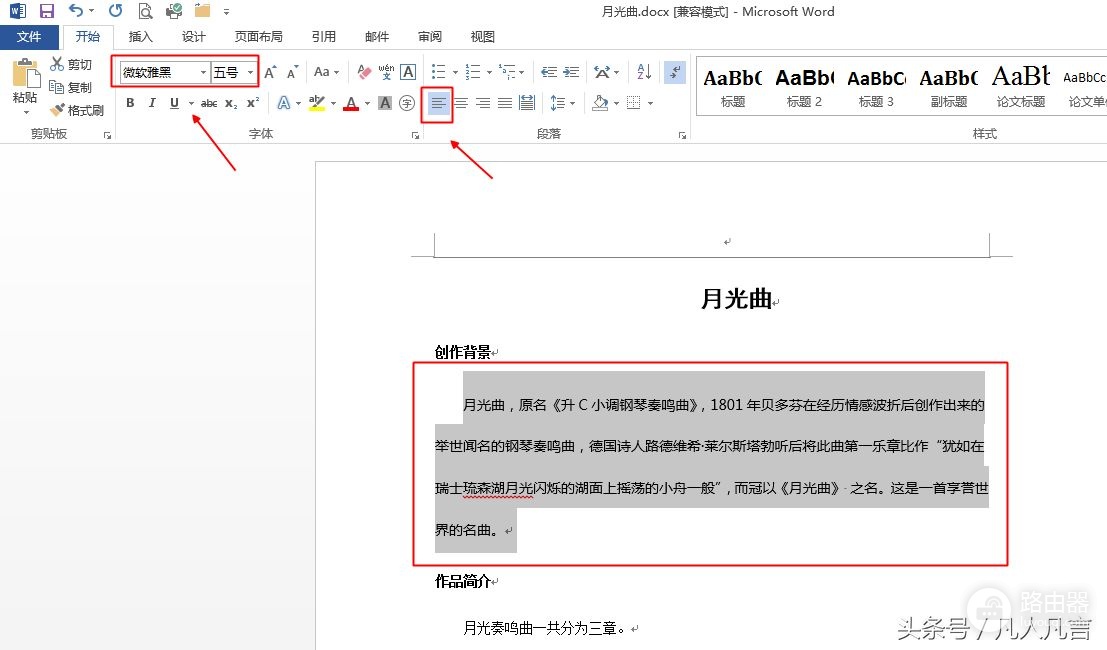1107x650 pixels.
Task: Activate the 格式刷 format painter
Action: (x=77, y=110)
